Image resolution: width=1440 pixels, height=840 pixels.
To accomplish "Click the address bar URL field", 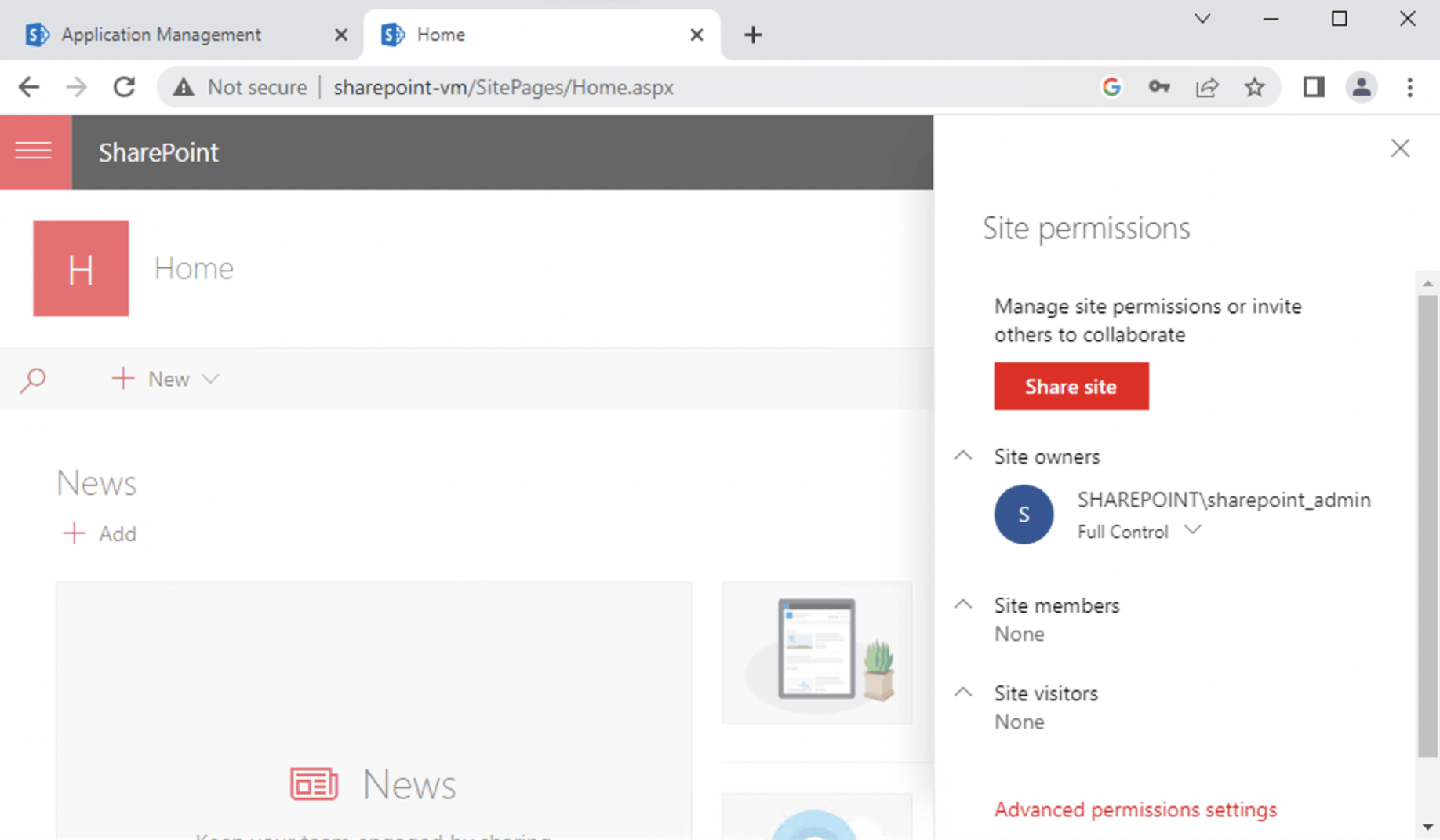I will tap(504, 87).
